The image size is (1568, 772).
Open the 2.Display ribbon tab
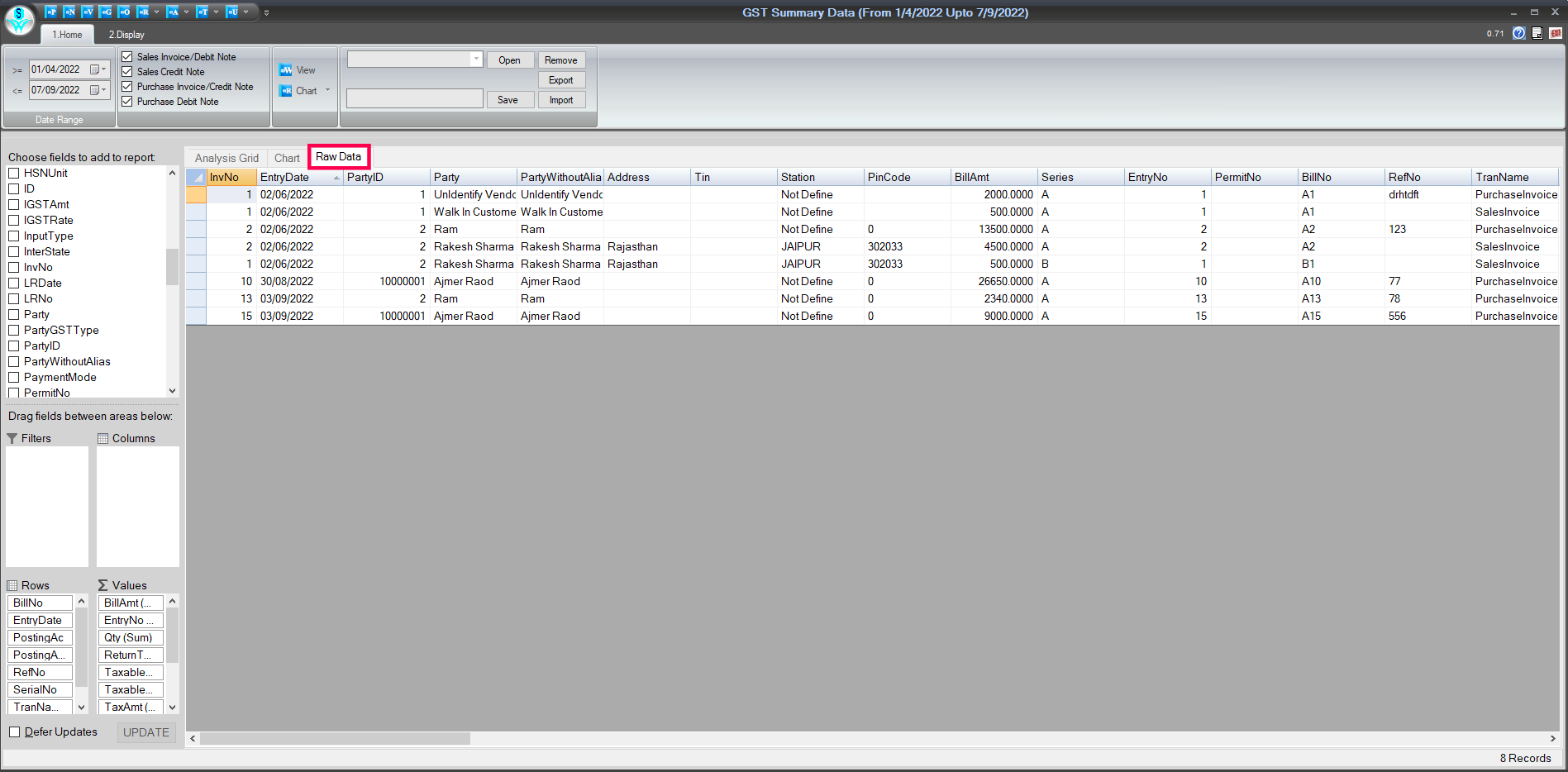click(x=126, y=35)
